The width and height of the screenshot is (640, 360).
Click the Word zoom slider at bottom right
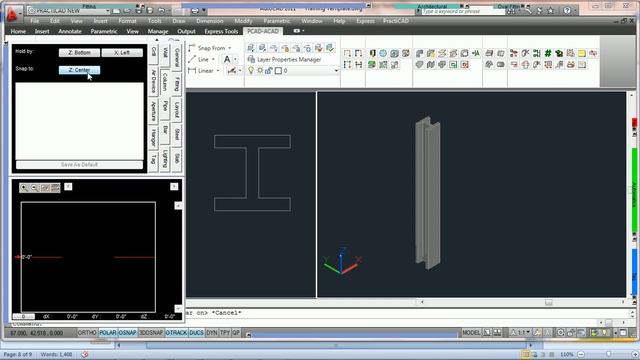click(608, 354)
